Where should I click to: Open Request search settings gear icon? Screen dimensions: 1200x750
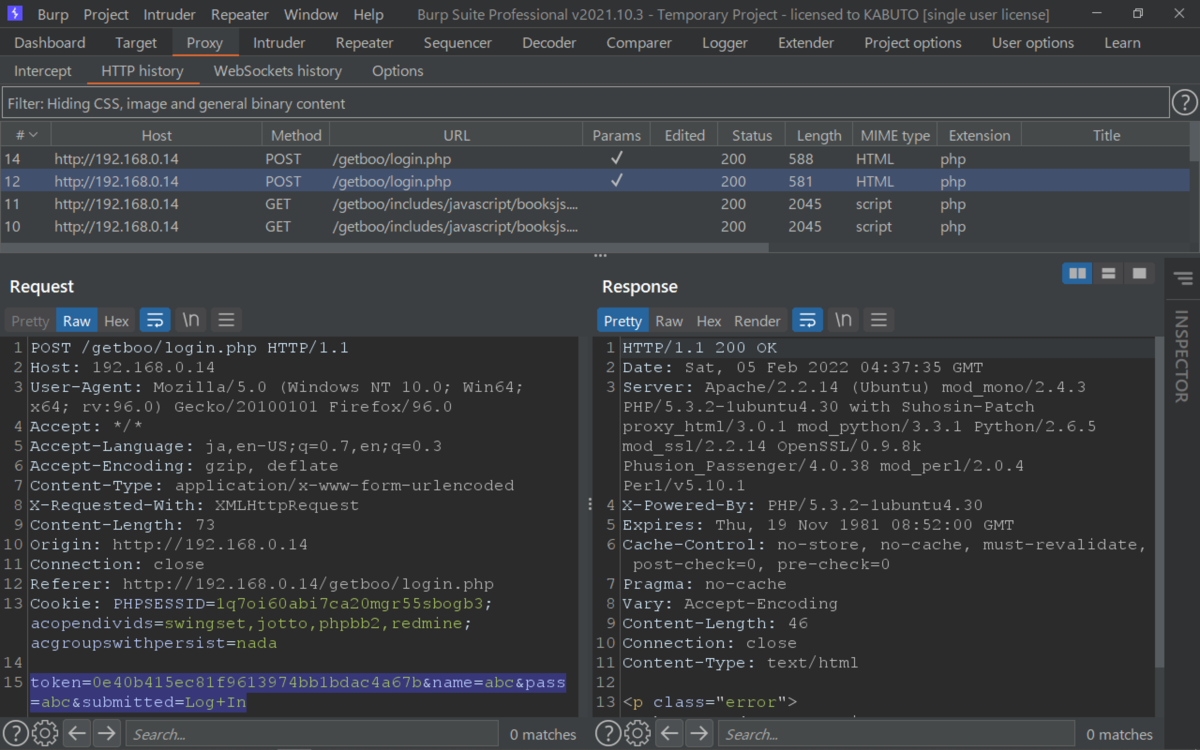45,734
